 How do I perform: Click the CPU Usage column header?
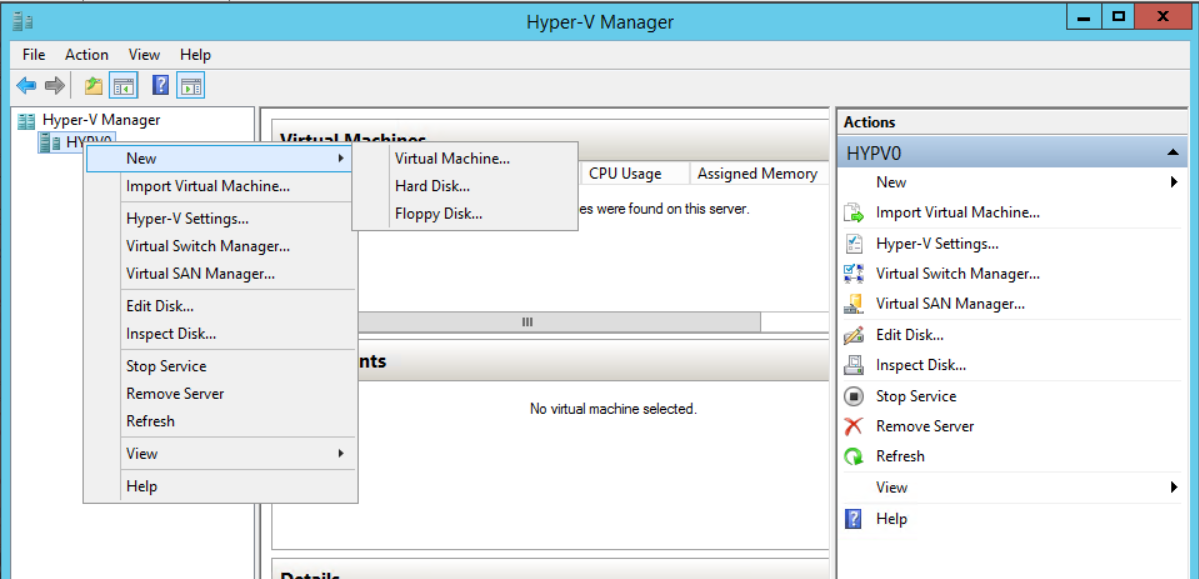635,174
